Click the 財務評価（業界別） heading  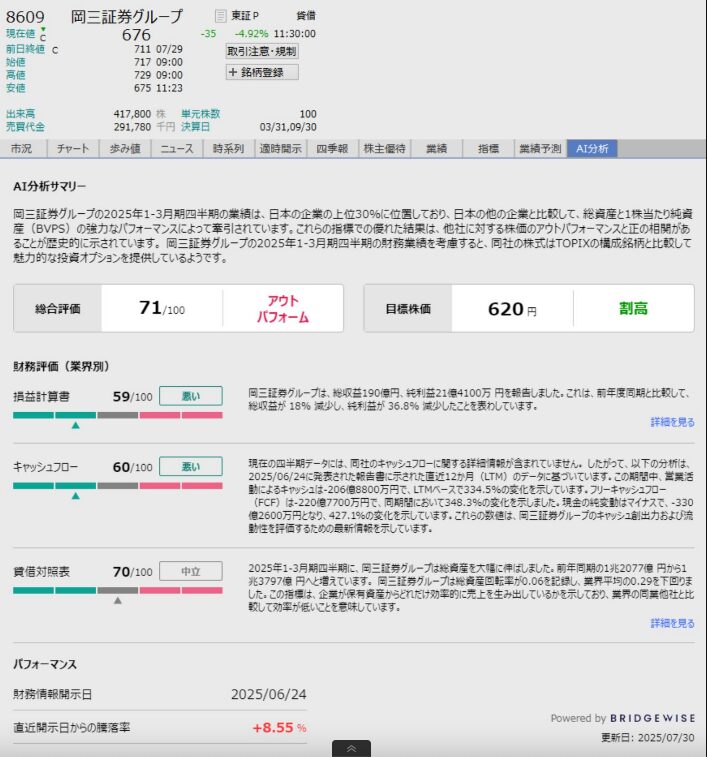(61, 366)
